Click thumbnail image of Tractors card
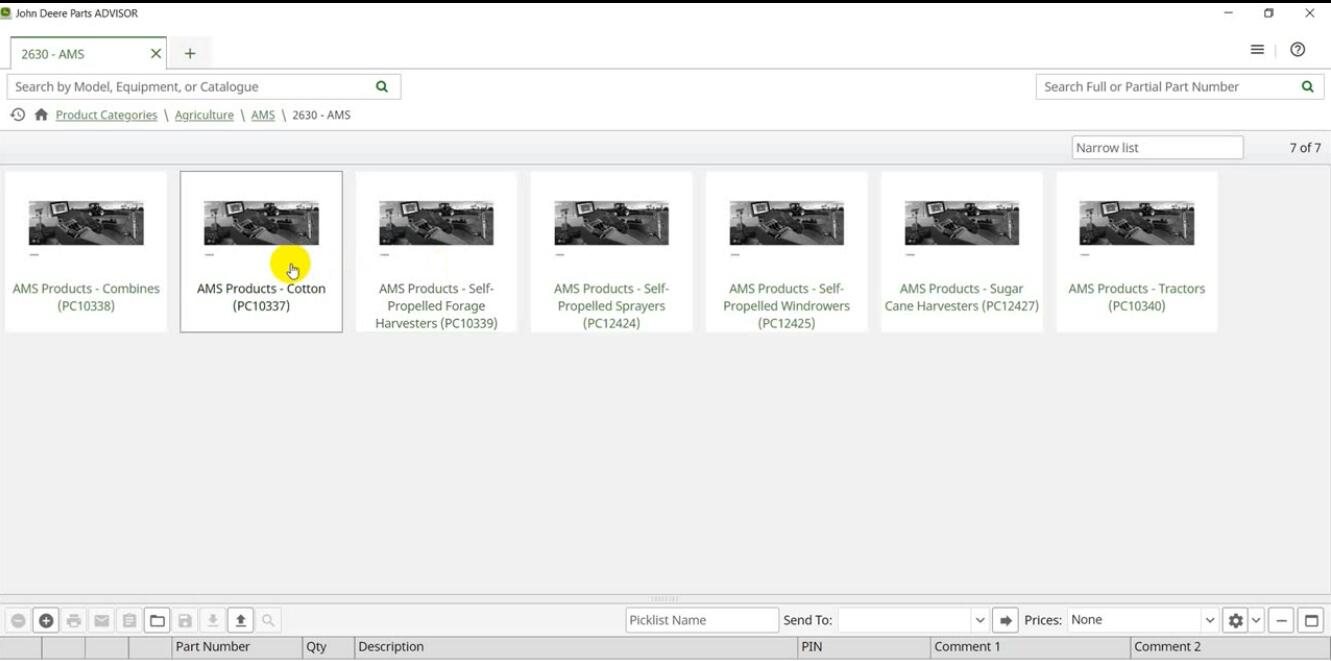The width and height of the screenshot is (1331, 661). [x=1137, y=223]
